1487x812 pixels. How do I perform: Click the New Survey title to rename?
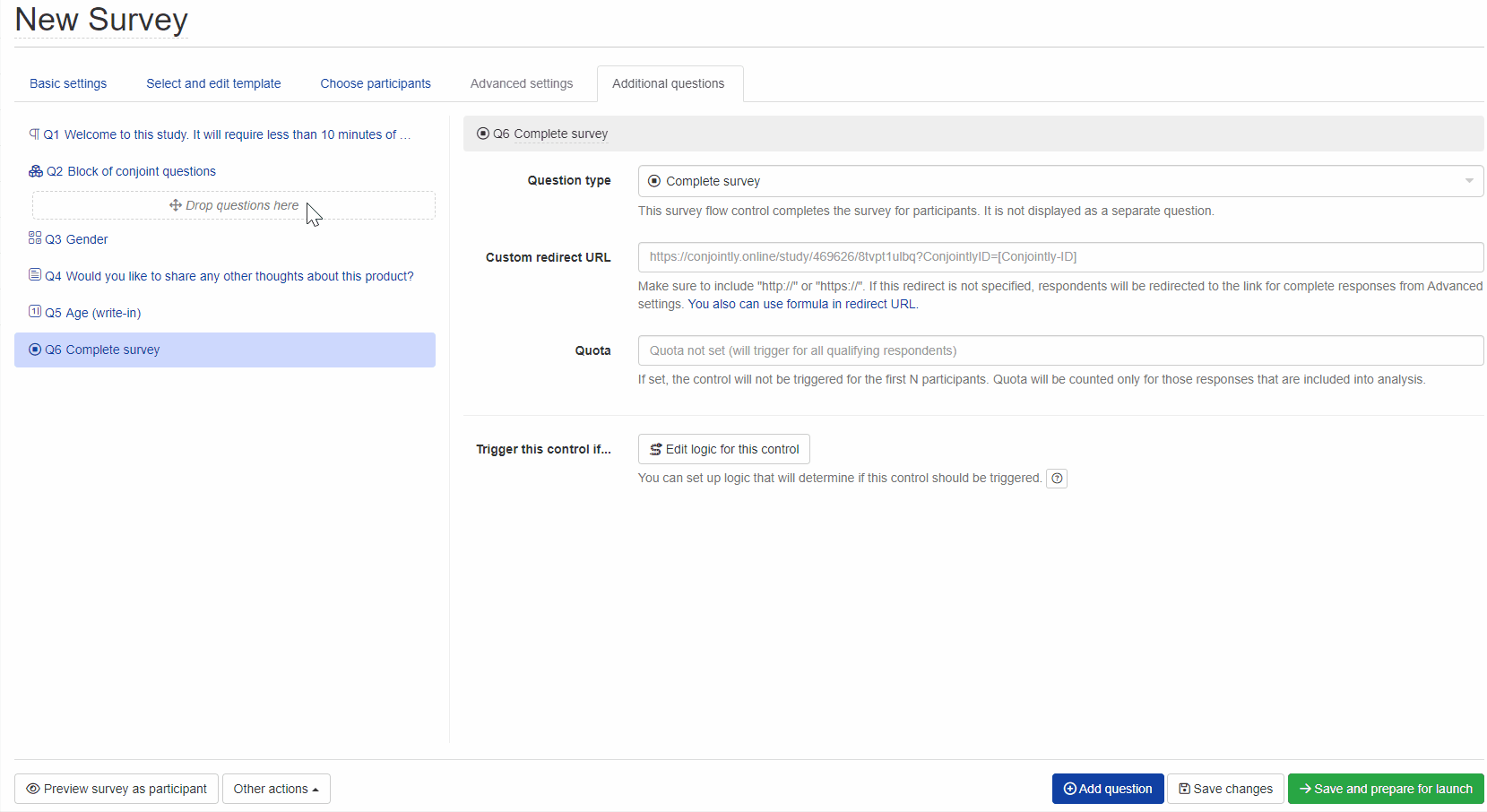click(x=101, y=20)
